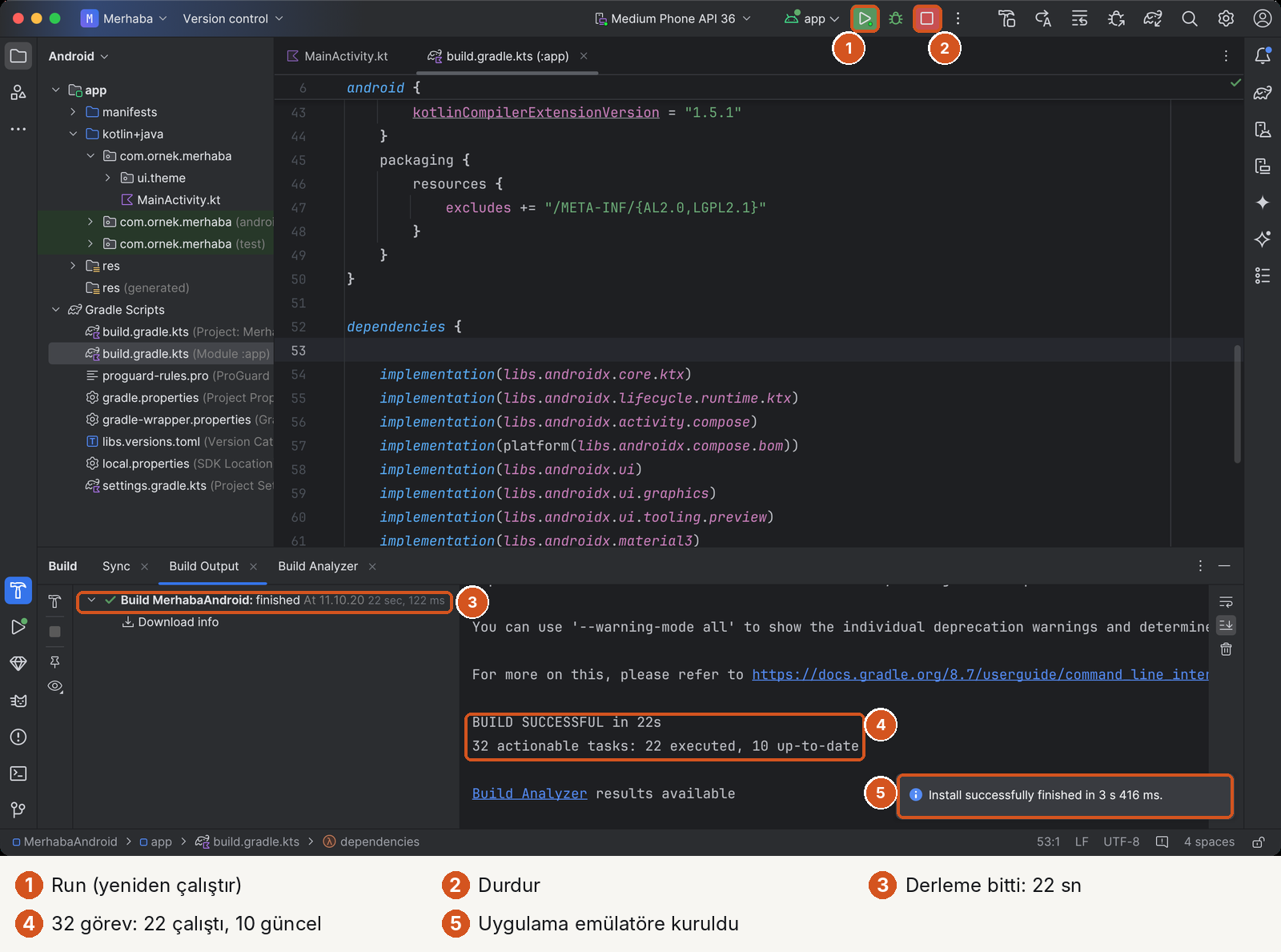Toggle read-only lock icon in status bar
This screenshot has width=1281, height=952.
click(1259, 842)
